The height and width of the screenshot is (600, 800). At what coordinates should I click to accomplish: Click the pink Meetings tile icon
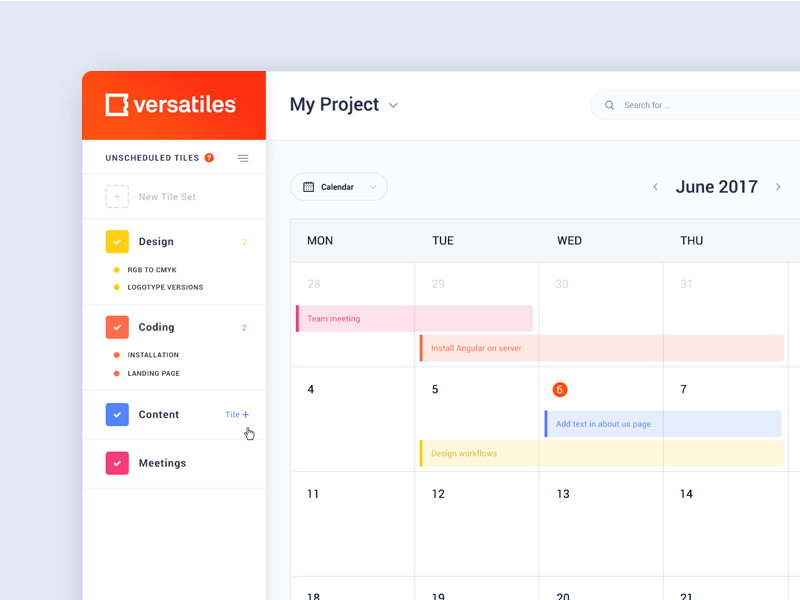click(x=117, y=463)
